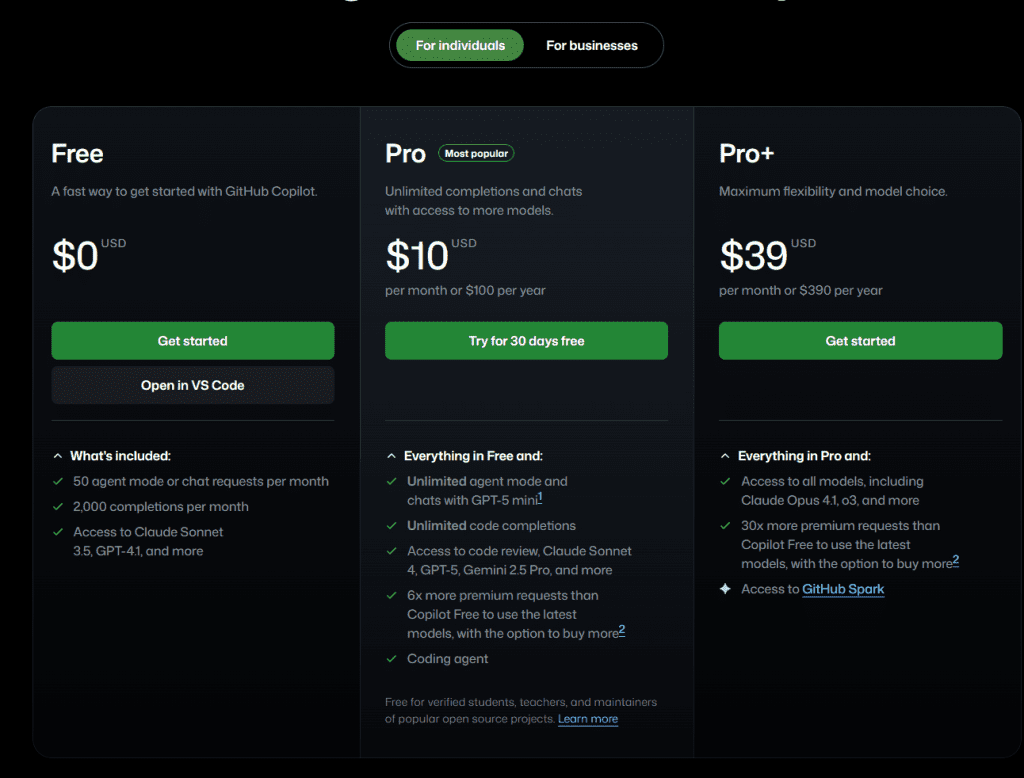Collapse the Everything in Free and list
The height and width of the screenshot is (778, 1024).
[x=391, y=456]
